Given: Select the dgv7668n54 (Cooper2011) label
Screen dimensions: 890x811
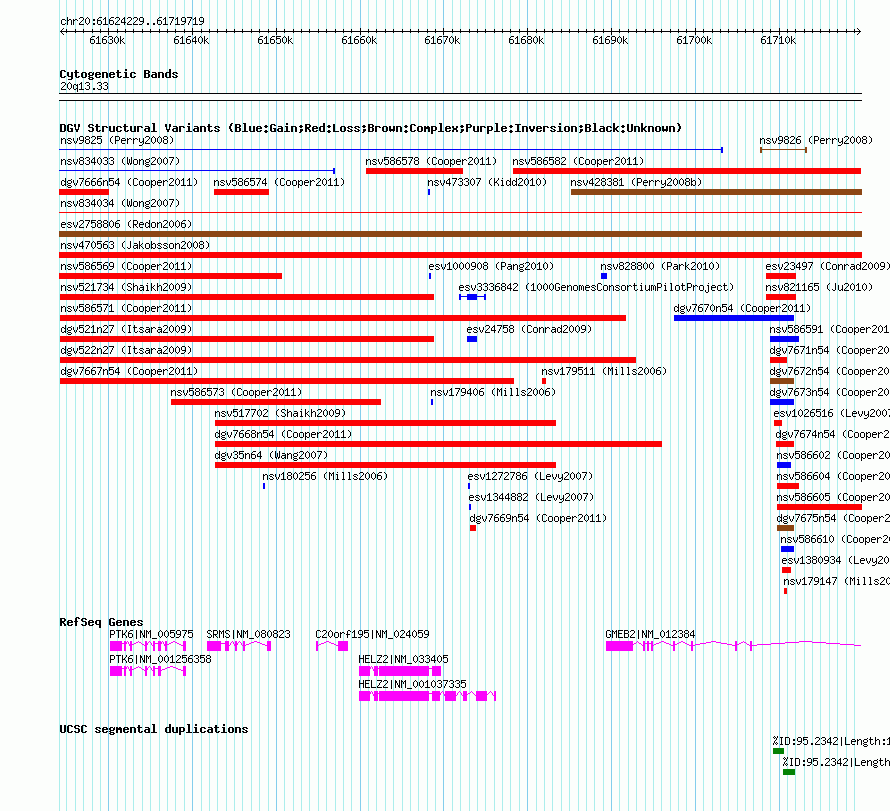Looking at the screenshot, I should (283, 434).
